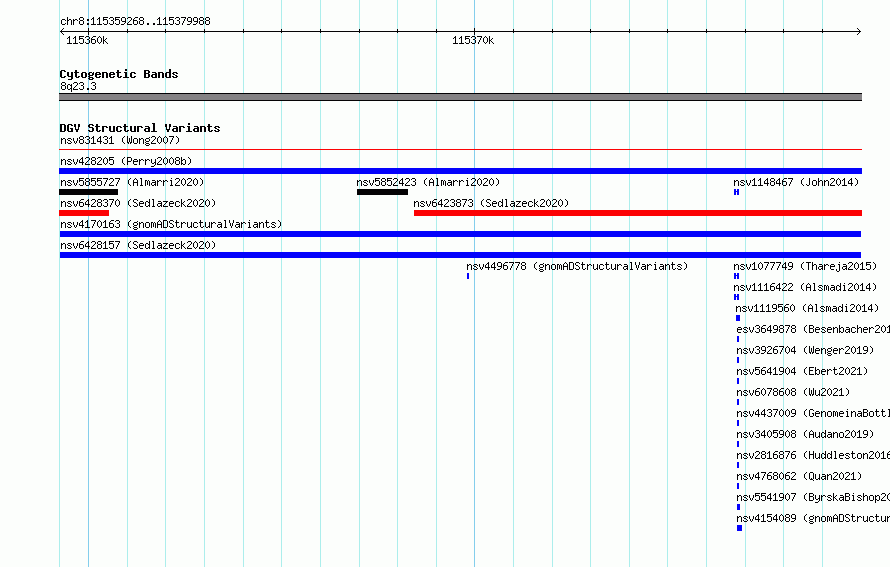Viewport: 890px width, 567px height.
Task: Click the tiny blue nsv4496778 marker
Action: 468,276
